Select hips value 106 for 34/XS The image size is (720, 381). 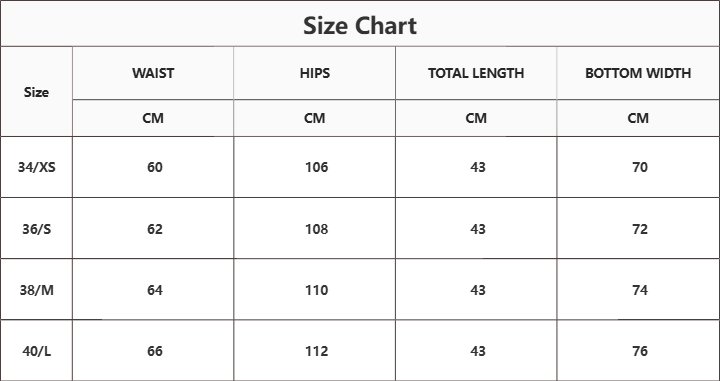click(317, 167)
